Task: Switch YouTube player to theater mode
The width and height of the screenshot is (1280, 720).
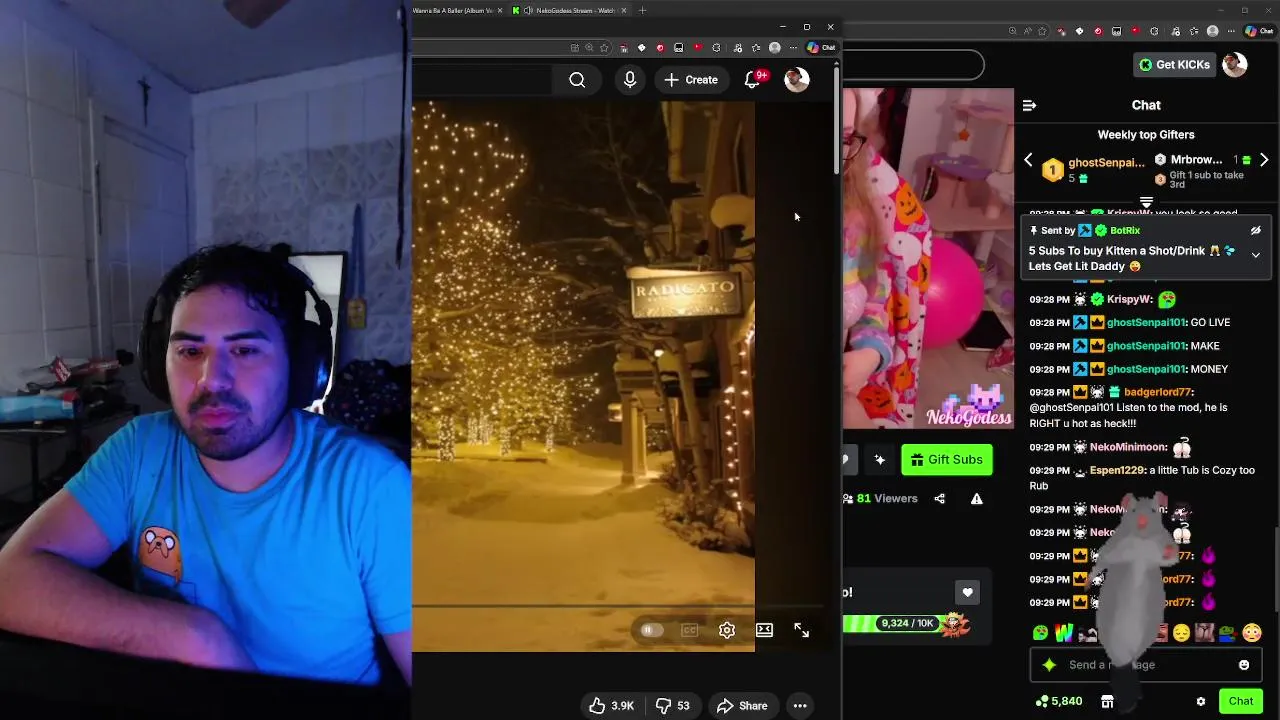Action: point(764,630)
